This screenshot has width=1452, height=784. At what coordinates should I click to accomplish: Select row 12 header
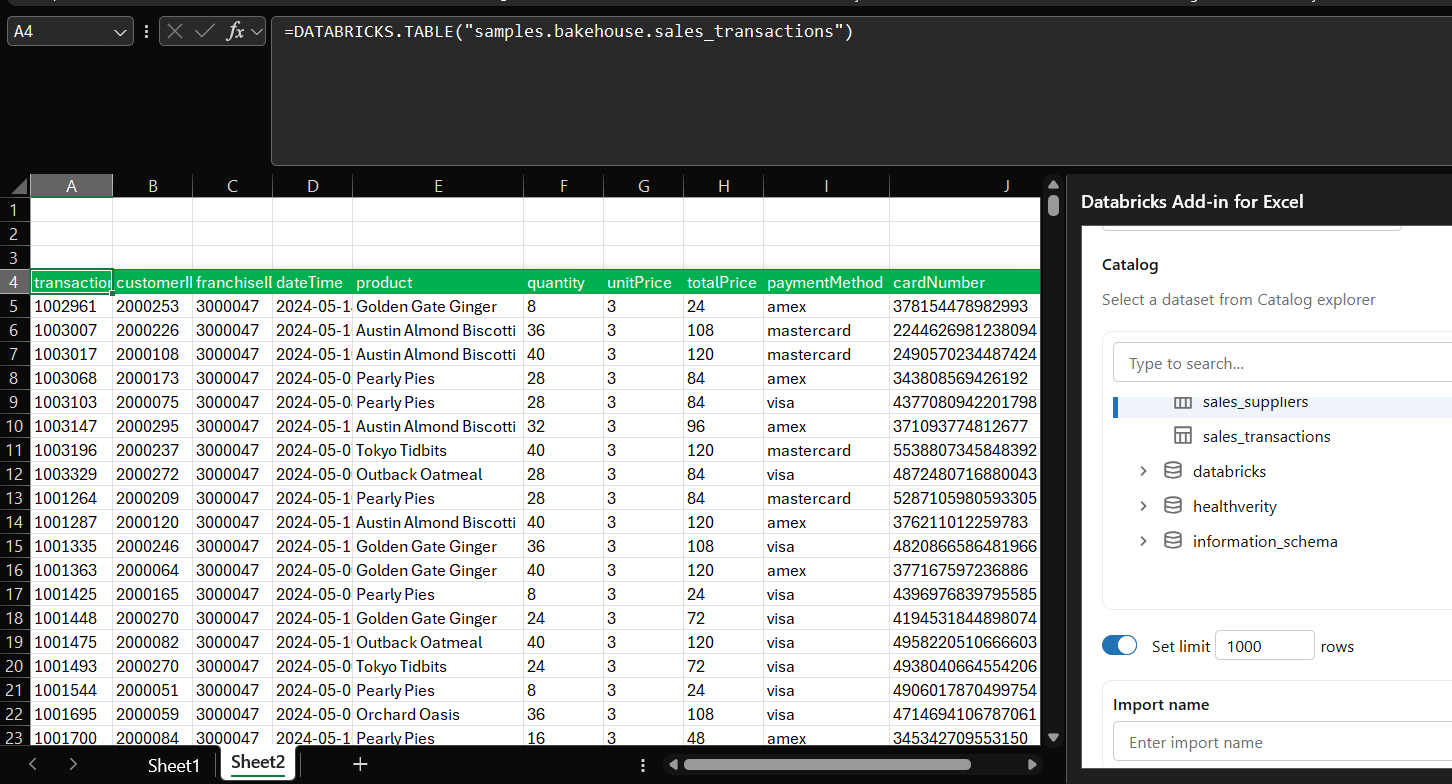point(15,474)
